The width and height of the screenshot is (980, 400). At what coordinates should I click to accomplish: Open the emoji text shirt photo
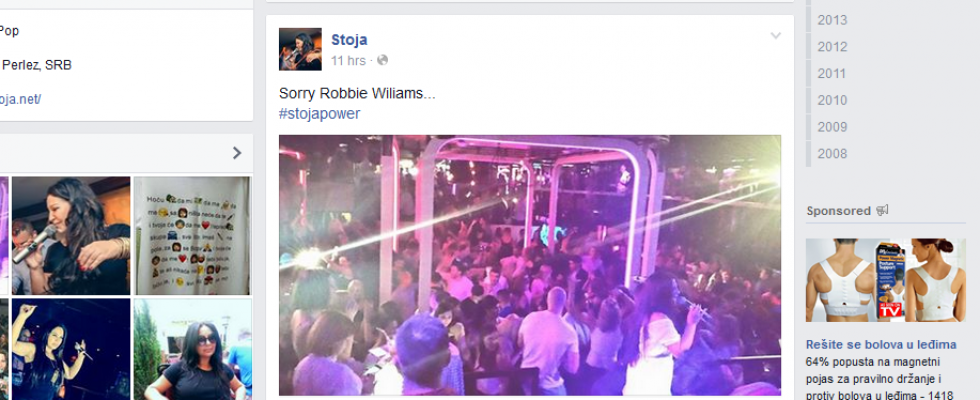point(192,236)
